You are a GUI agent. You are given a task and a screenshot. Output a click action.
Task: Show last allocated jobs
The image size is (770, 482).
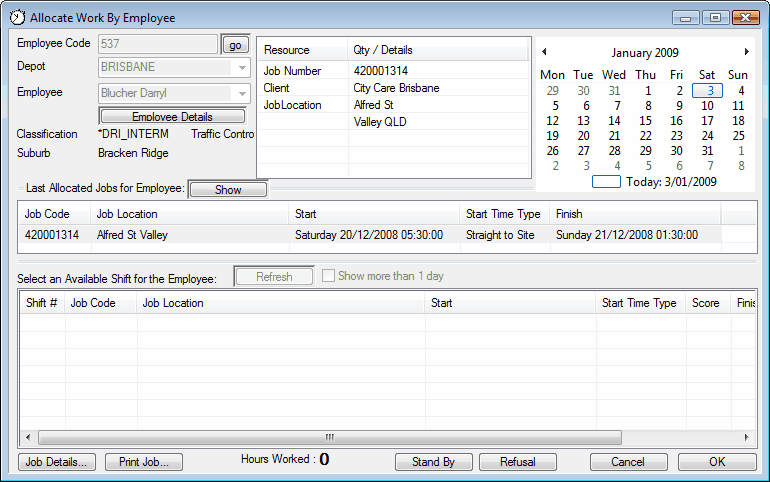click(x=228, y=190)
